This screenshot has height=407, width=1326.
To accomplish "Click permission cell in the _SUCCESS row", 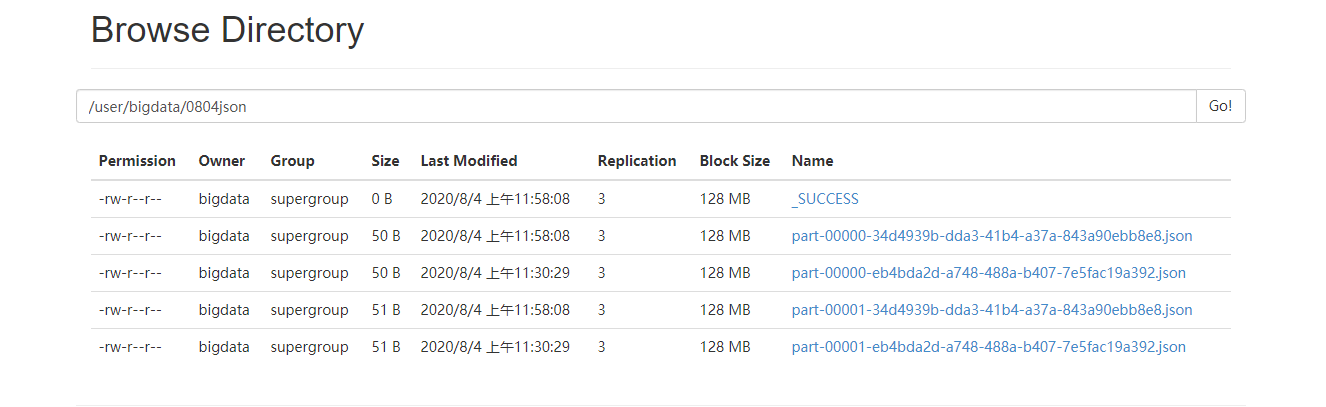I will click(x=130, y=199).
